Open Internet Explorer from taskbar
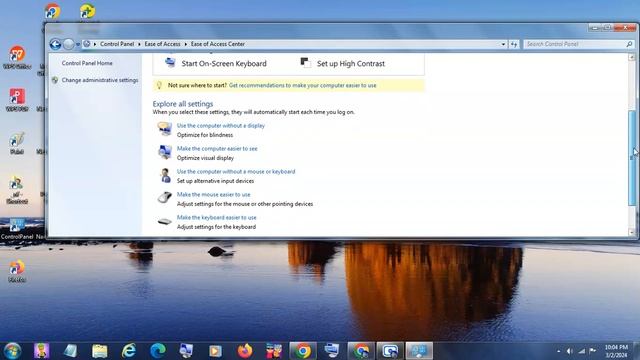The height and width of the screenshot is (360, 640). pyautogui.click(x=129, y=351)
